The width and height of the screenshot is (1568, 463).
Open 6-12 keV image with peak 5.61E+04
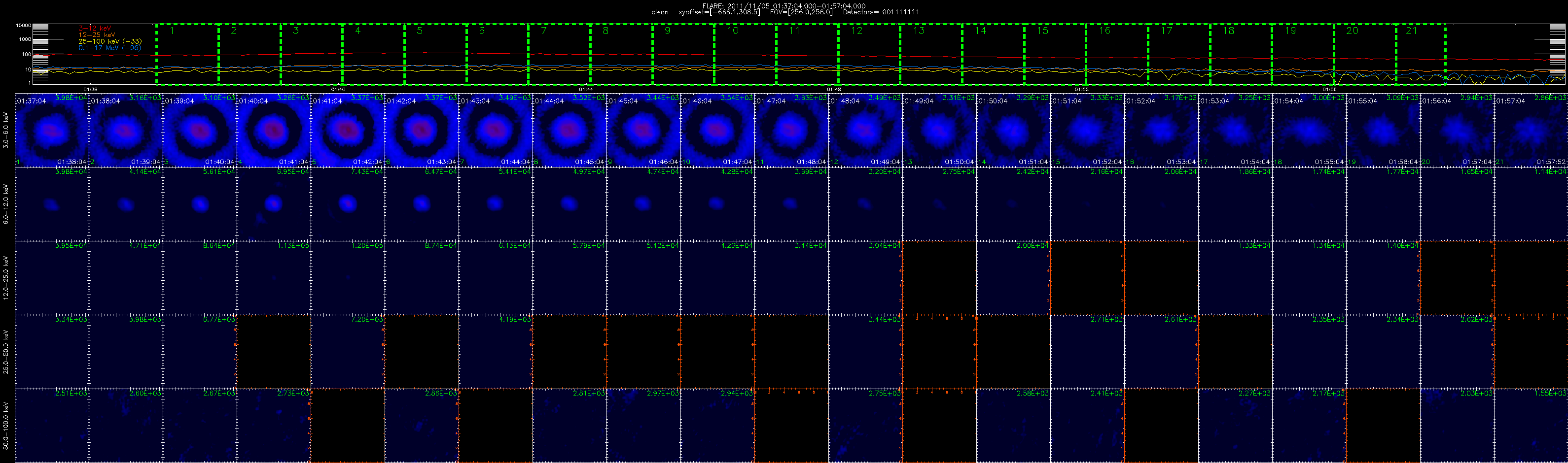pos(200,204)
